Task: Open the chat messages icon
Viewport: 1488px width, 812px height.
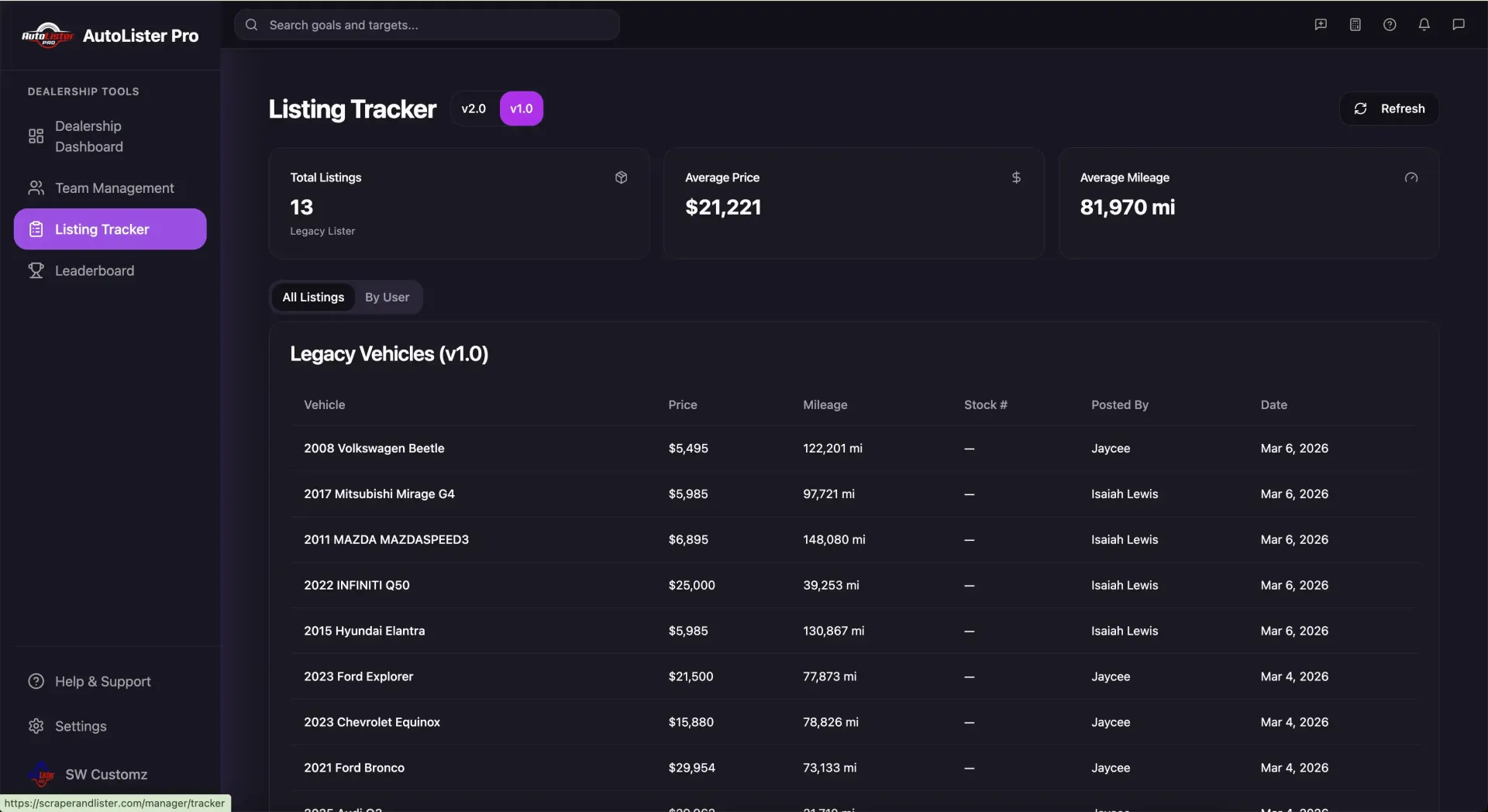Action: pyautogui.click(x=1459, y=24)
